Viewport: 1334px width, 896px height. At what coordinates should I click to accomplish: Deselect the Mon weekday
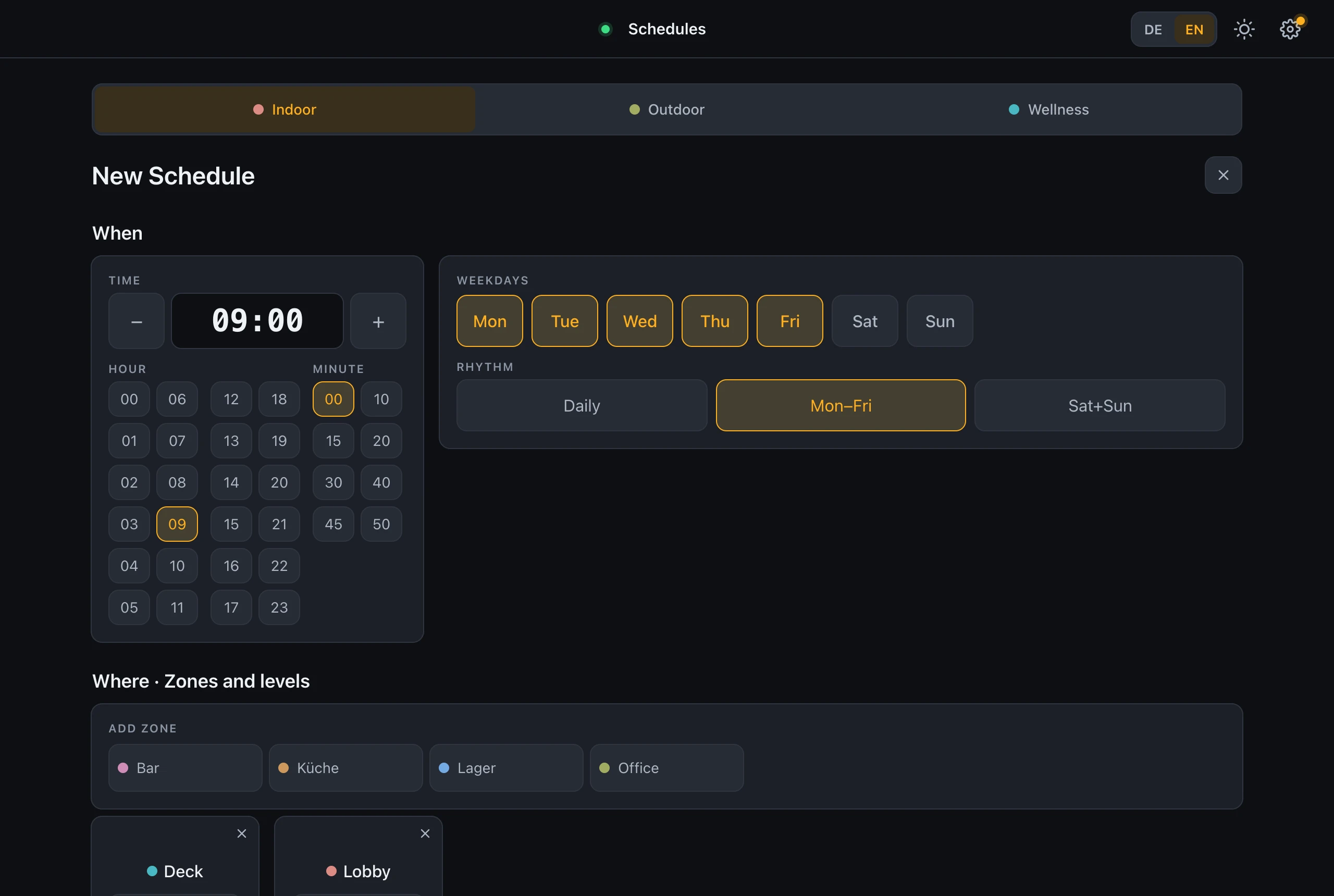coord(490,320)
